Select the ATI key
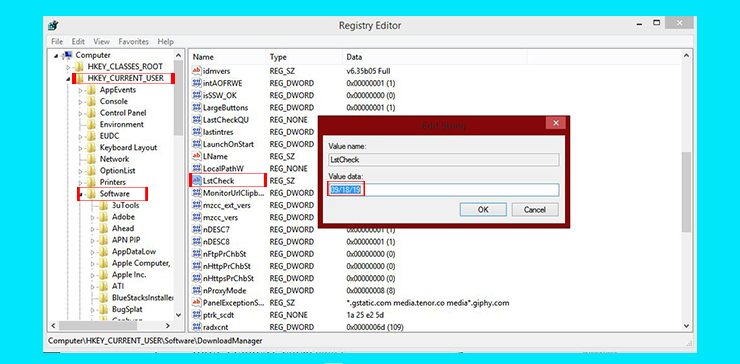 click(x=118, y=287)
